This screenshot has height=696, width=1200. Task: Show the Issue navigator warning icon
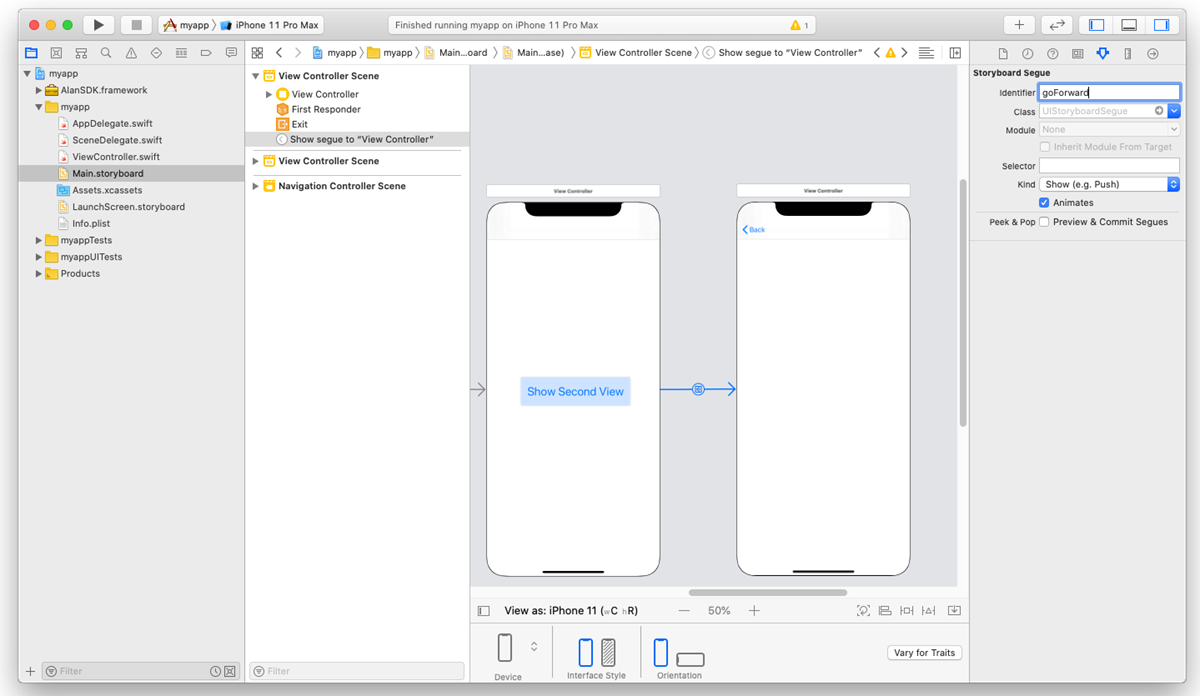pyautogui.click(x=131, y=52)
